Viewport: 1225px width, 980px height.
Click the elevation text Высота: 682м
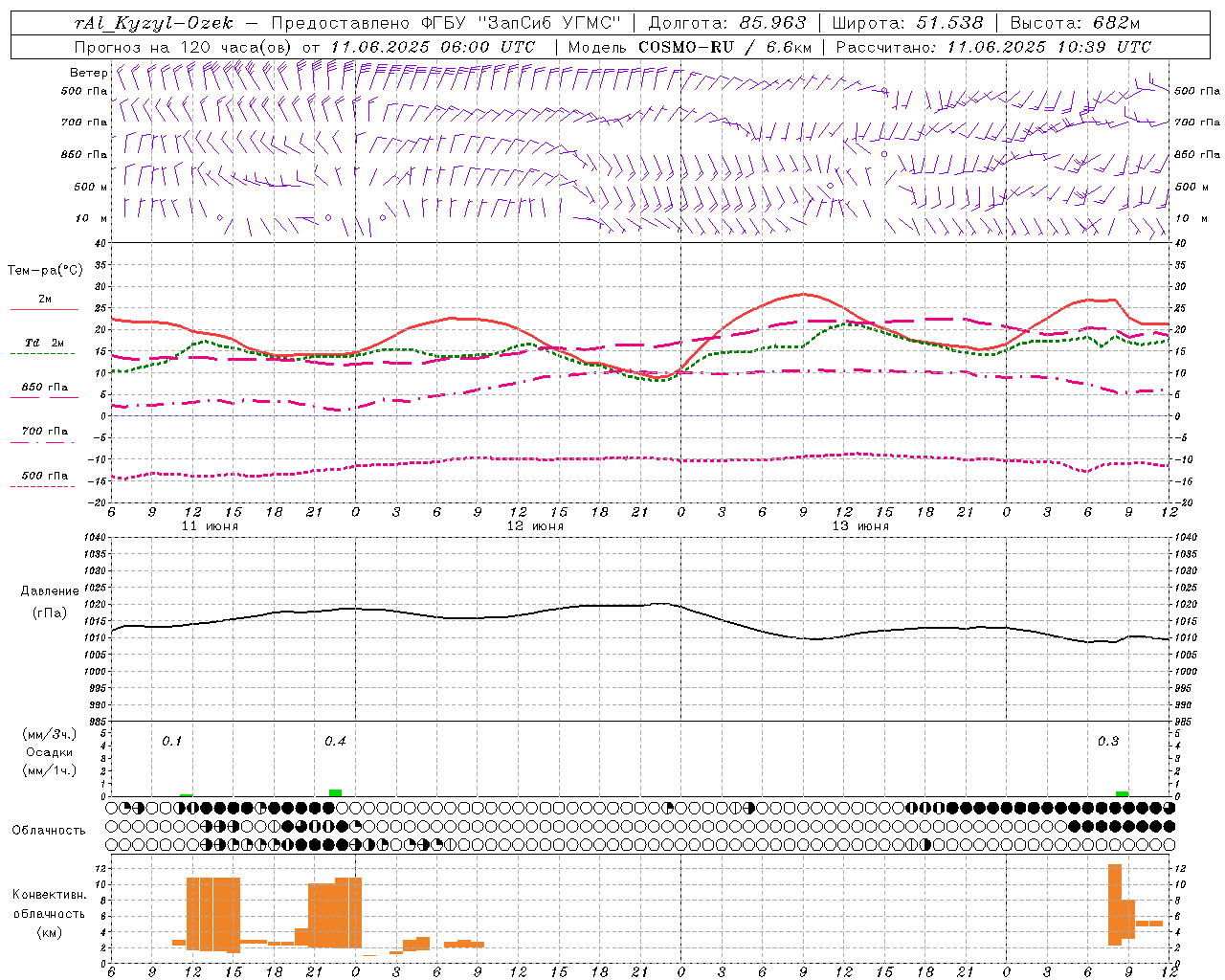pos(1075,23)
